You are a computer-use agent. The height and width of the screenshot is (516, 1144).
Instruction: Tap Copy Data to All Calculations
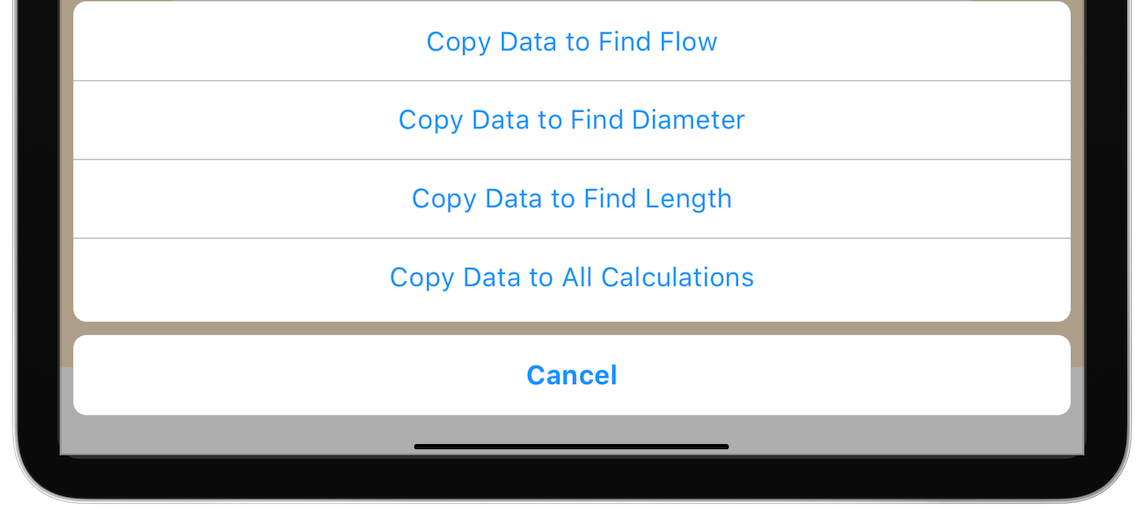pos(571,277)
